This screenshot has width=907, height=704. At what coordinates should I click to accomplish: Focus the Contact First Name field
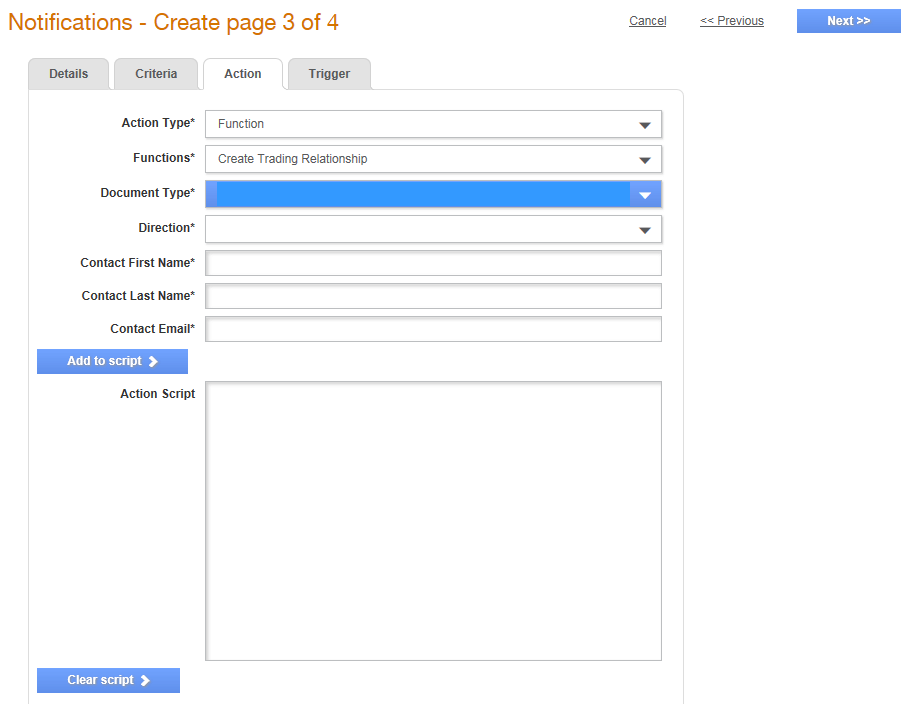pos(433,263)
